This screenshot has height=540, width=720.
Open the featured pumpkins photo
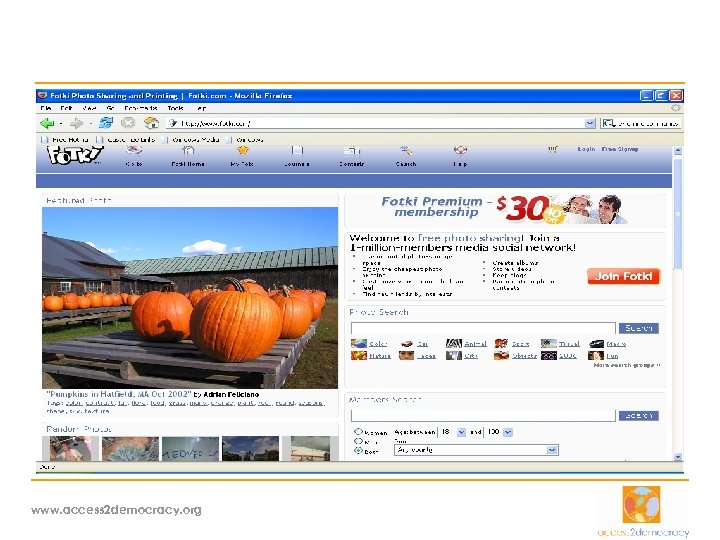[x=190, y=298]
